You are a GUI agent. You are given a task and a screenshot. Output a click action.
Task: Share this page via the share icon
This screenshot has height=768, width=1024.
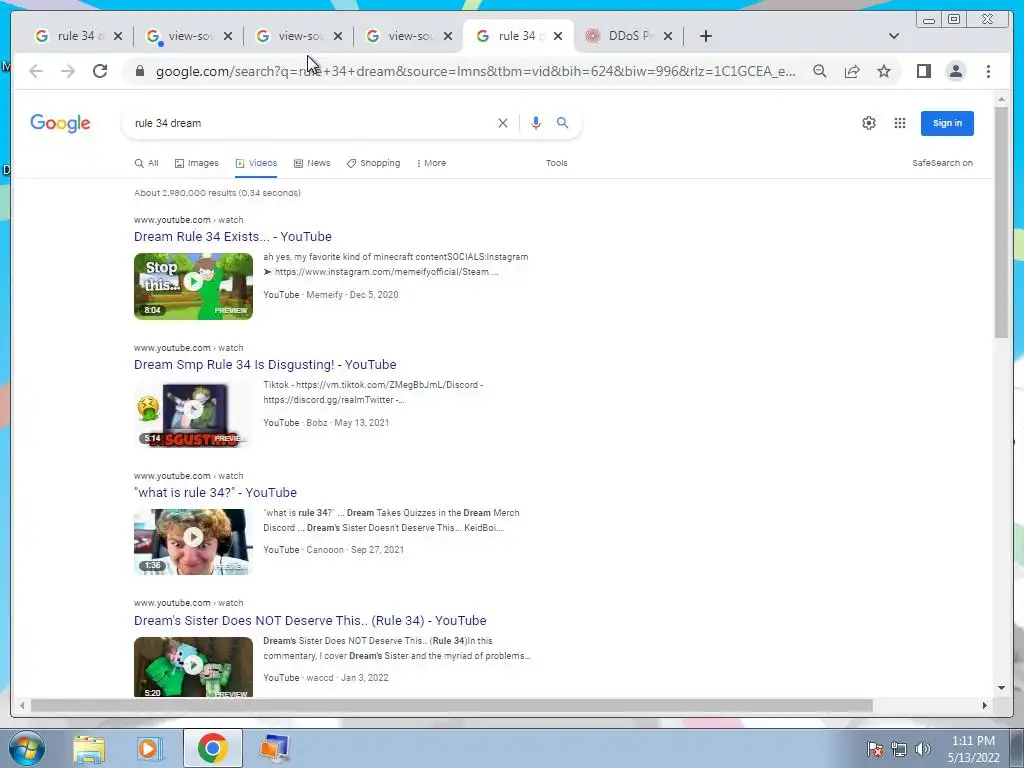[x=852, y=71]
